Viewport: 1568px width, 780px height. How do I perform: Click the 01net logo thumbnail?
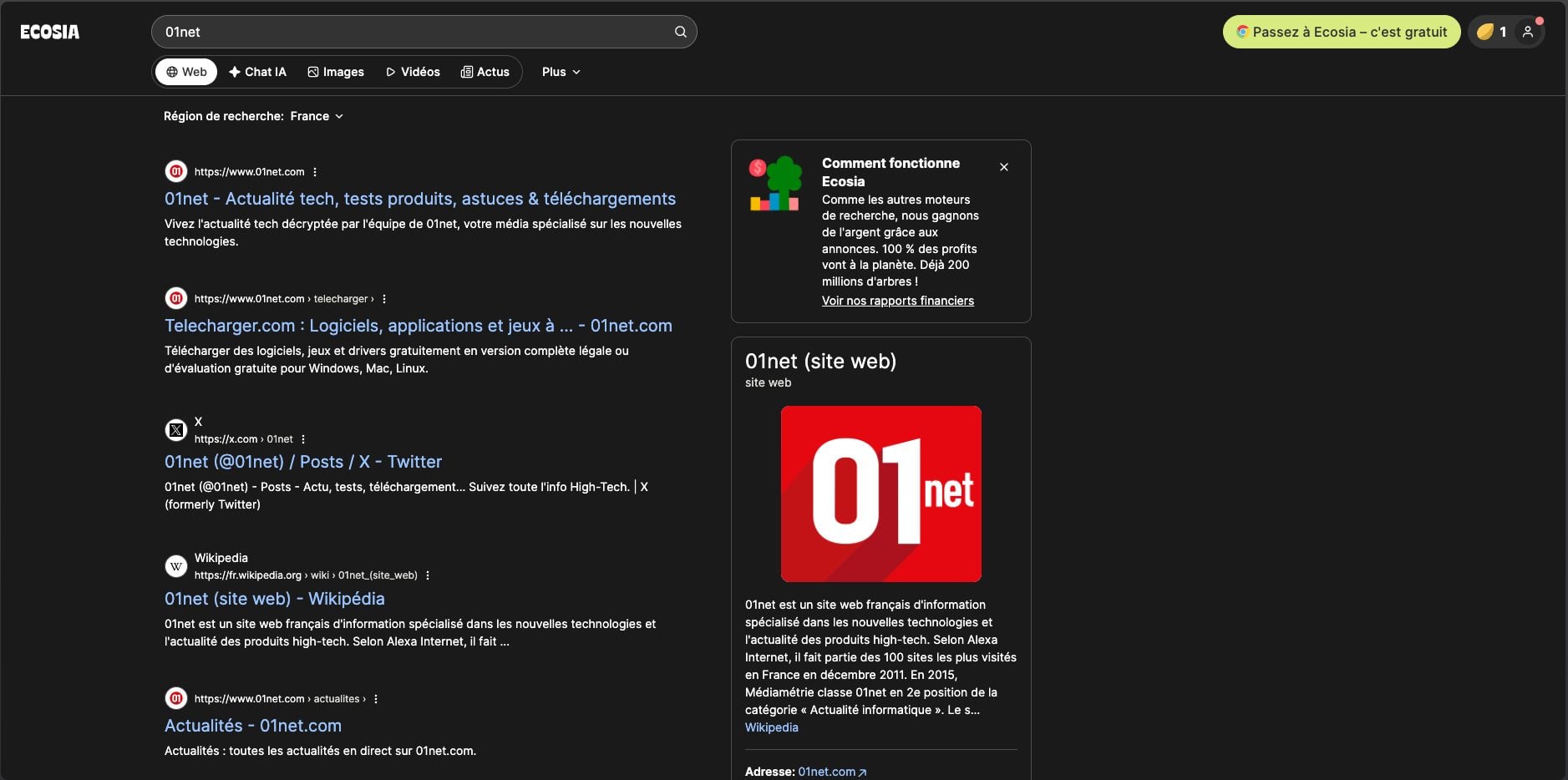(881, 494)
